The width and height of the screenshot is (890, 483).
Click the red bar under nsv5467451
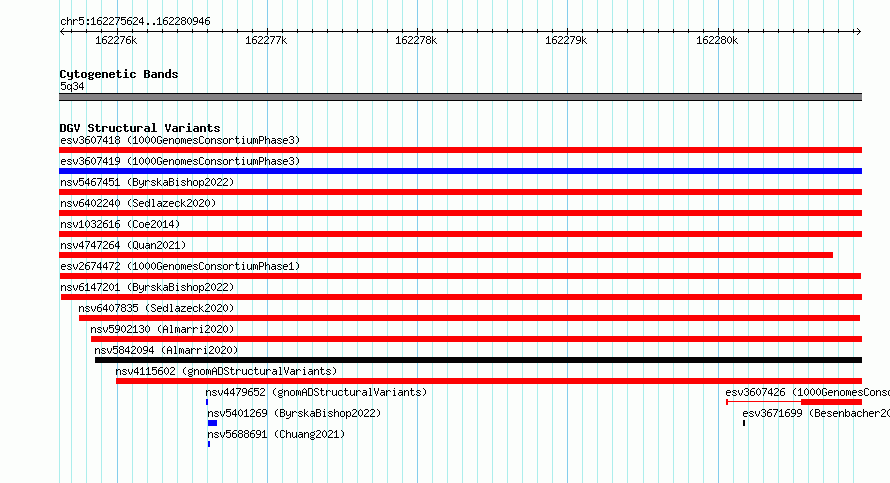point(460,192)
